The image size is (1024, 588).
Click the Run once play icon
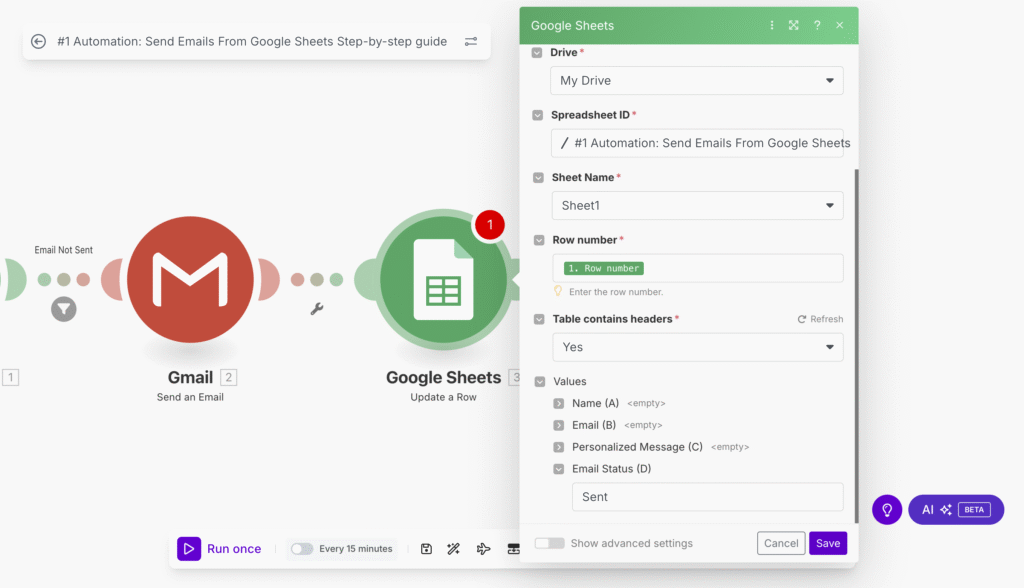[x=189, y=549]
